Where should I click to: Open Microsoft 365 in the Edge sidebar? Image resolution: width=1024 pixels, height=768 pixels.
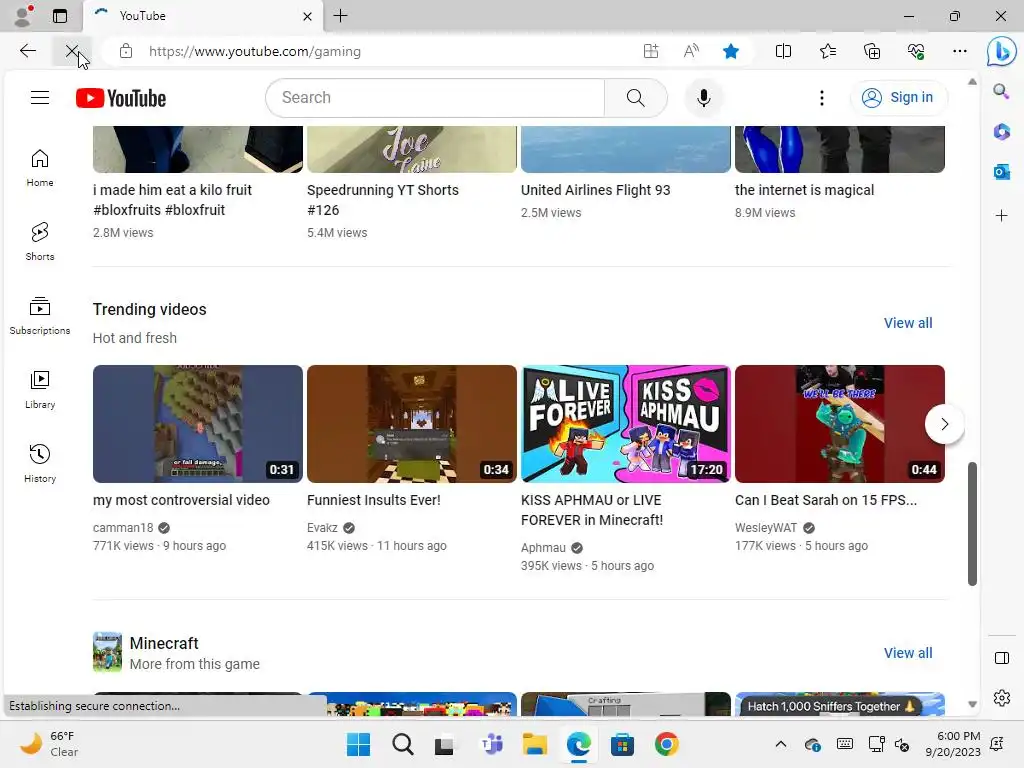[x=1001, y=132]
